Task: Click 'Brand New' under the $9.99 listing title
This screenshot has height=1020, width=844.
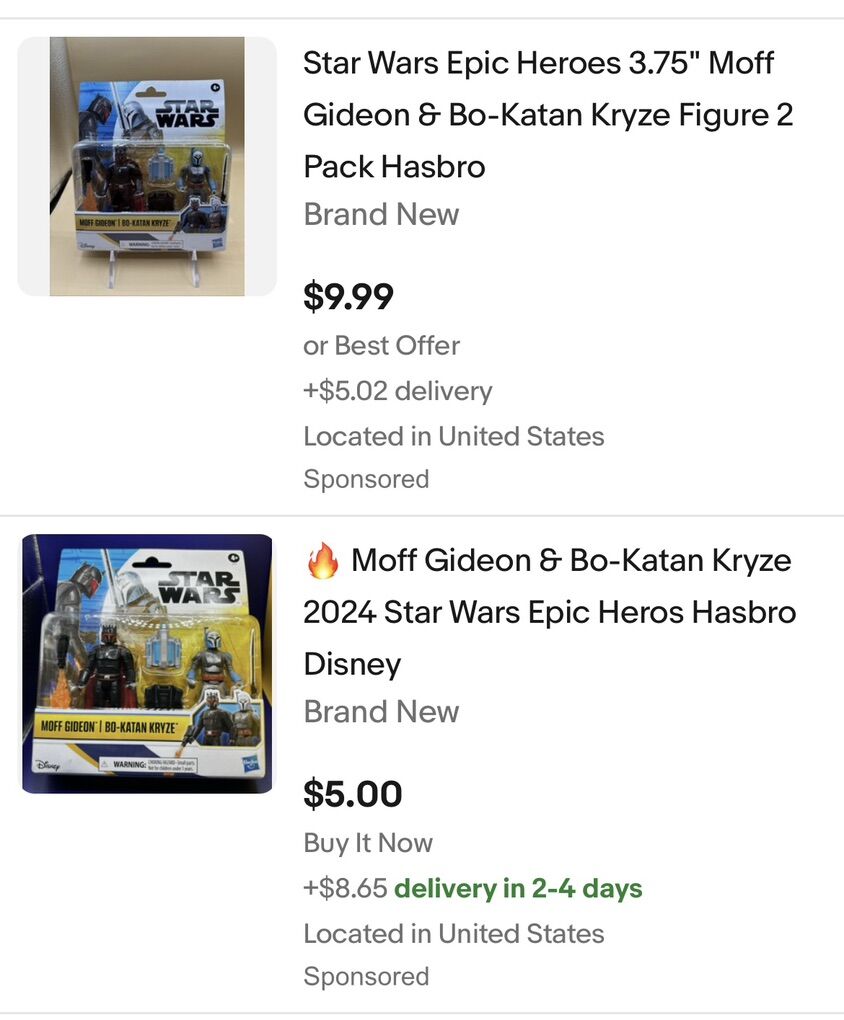Action: coord(381,215)
